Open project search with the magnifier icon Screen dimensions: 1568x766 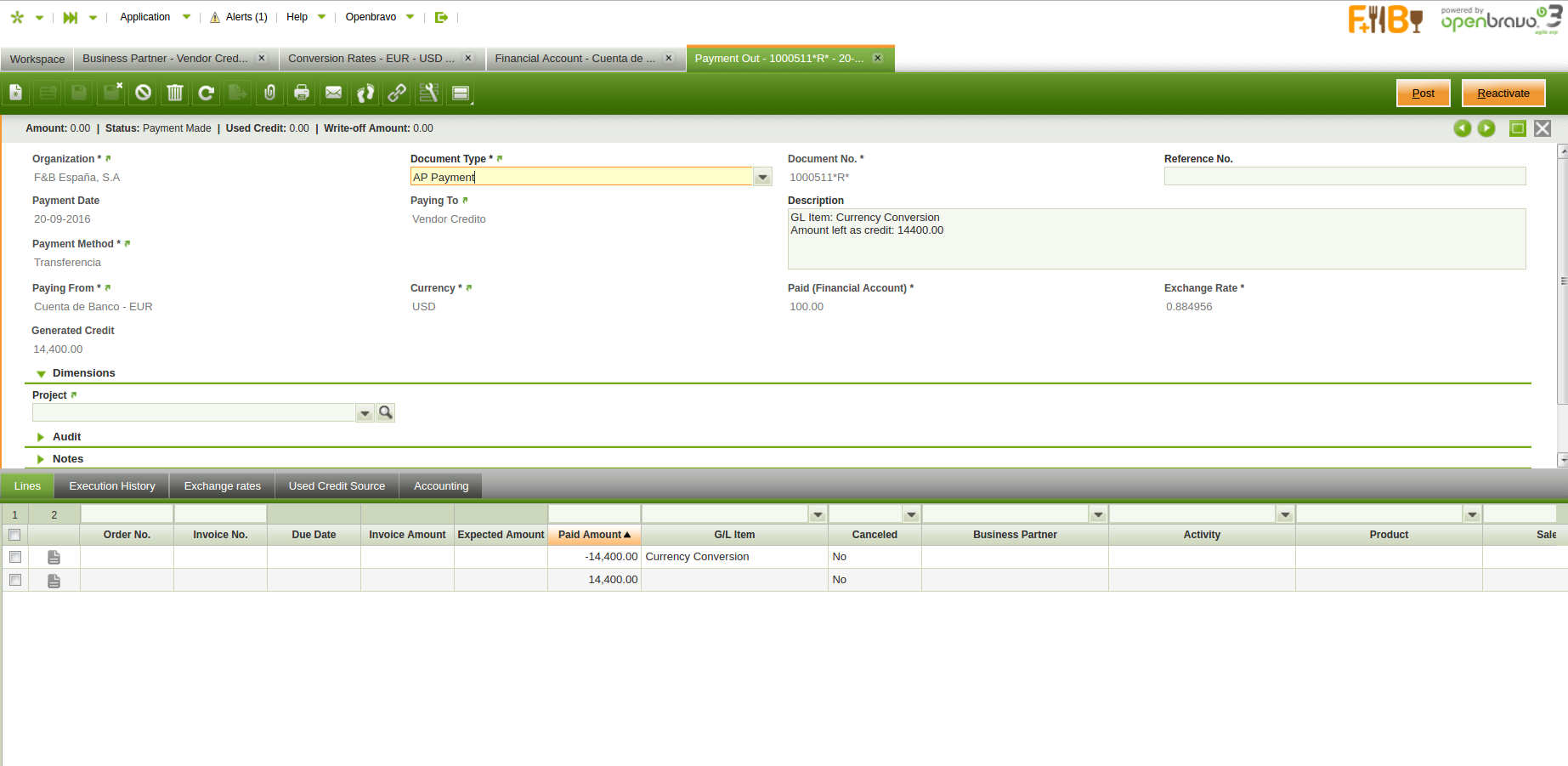tap(386, 412)
